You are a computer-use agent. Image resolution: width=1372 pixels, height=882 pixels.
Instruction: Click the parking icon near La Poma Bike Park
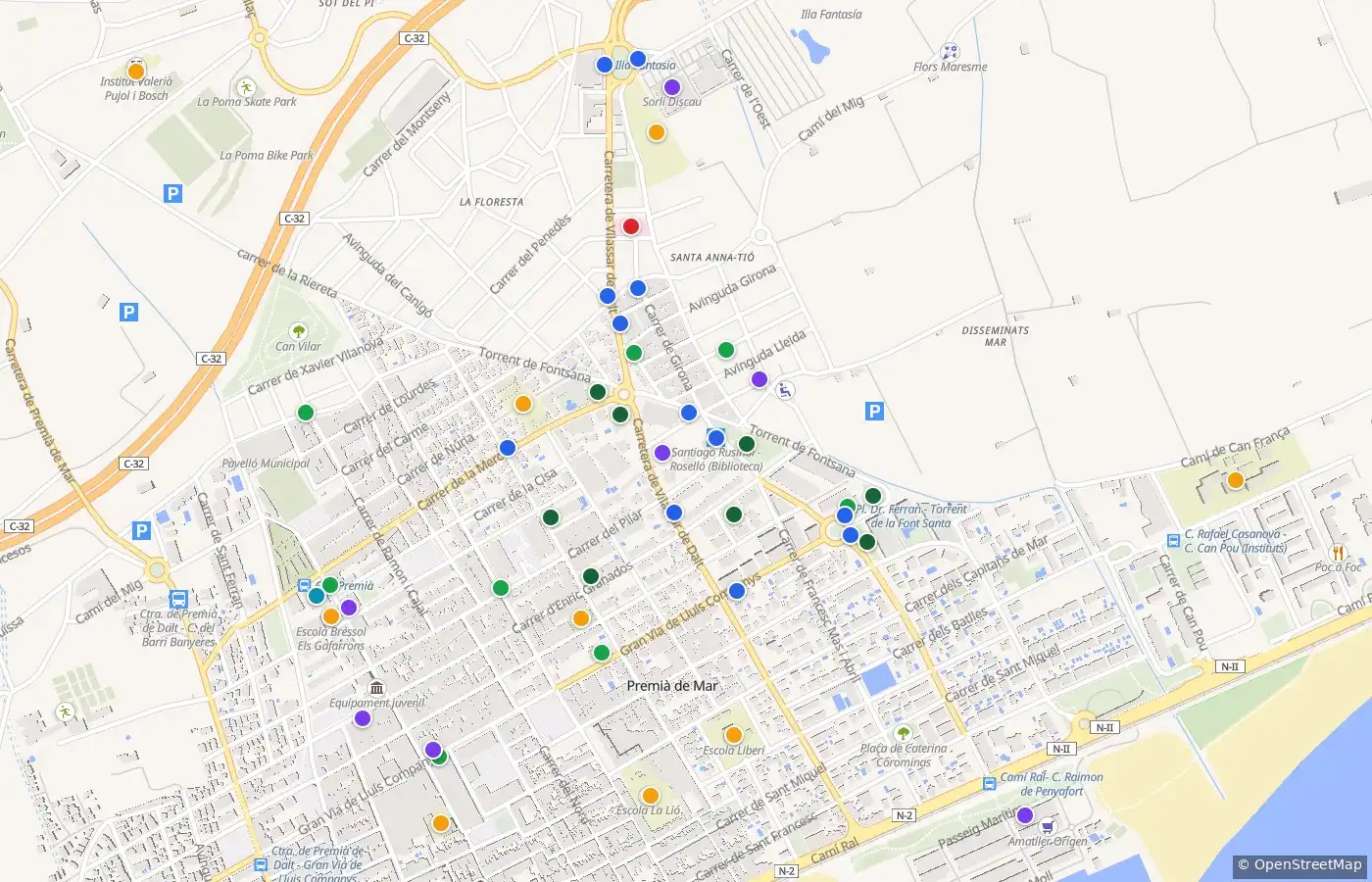[173, 193]
